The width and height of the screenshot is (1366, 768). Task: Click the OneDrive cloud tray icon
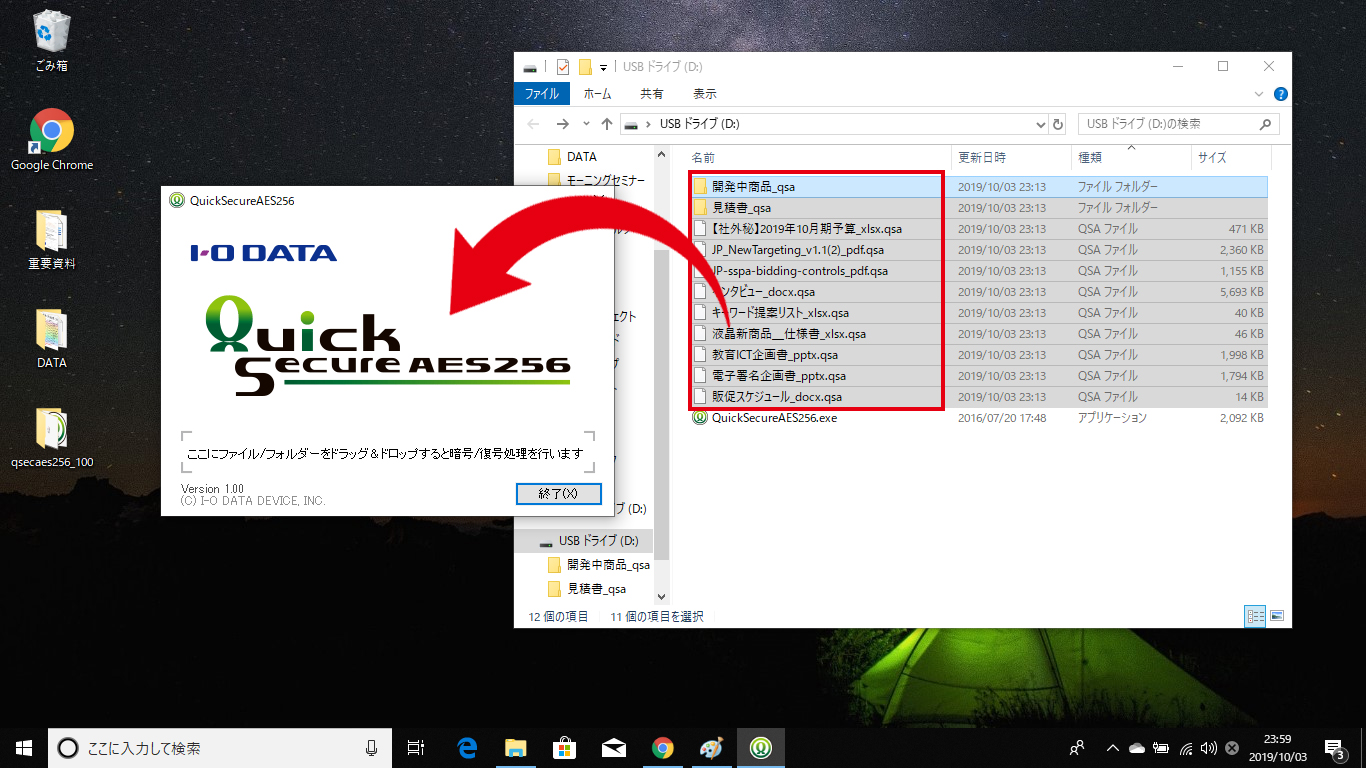click(1137, 747)
